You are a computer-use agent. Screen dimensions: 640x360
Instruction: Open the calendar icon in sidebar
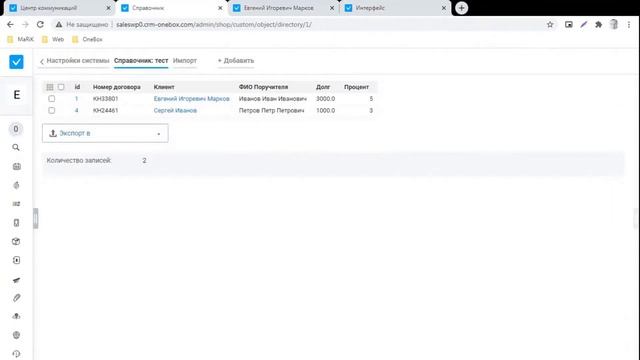pos(16,166)
